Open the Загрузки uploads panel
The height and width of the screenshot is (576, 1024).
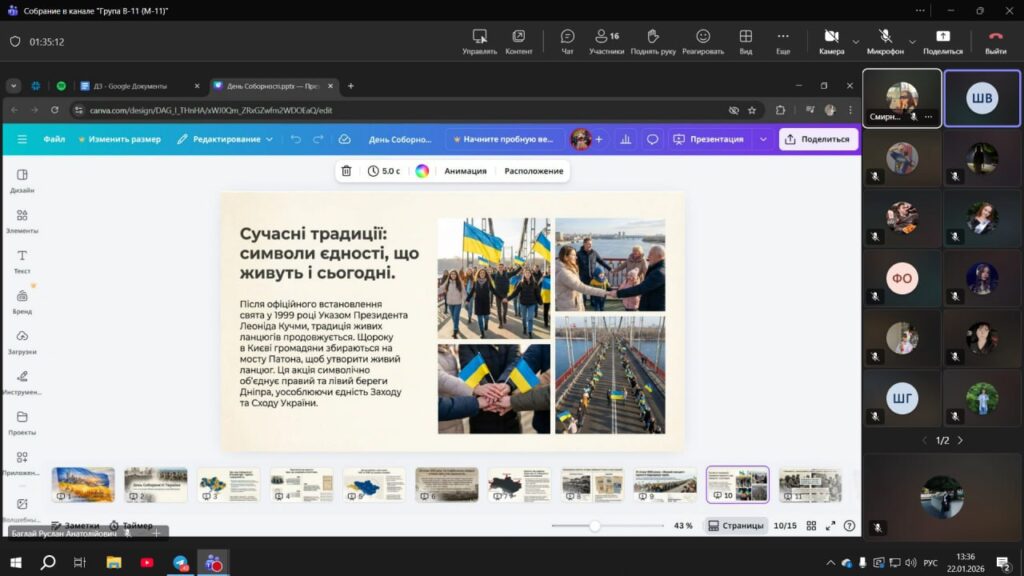pos(22,342)
